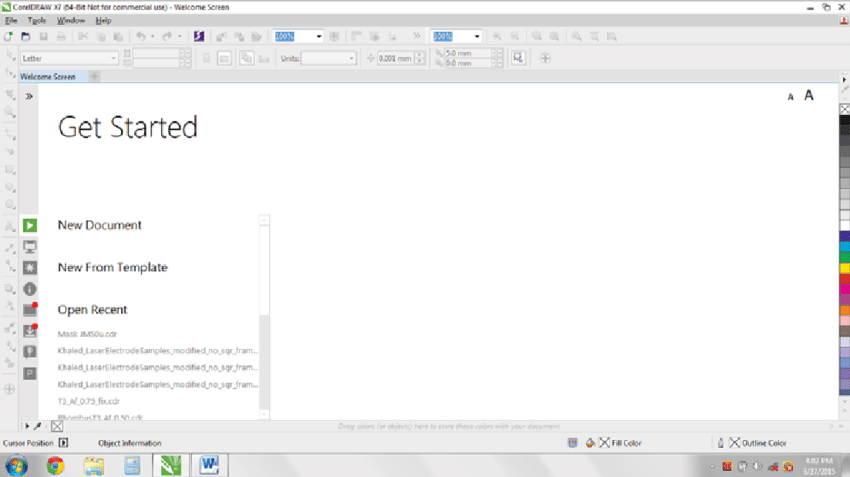The image size is (850, 477).
Task: Add a new document tab with plus
Action: pos(94,76)
